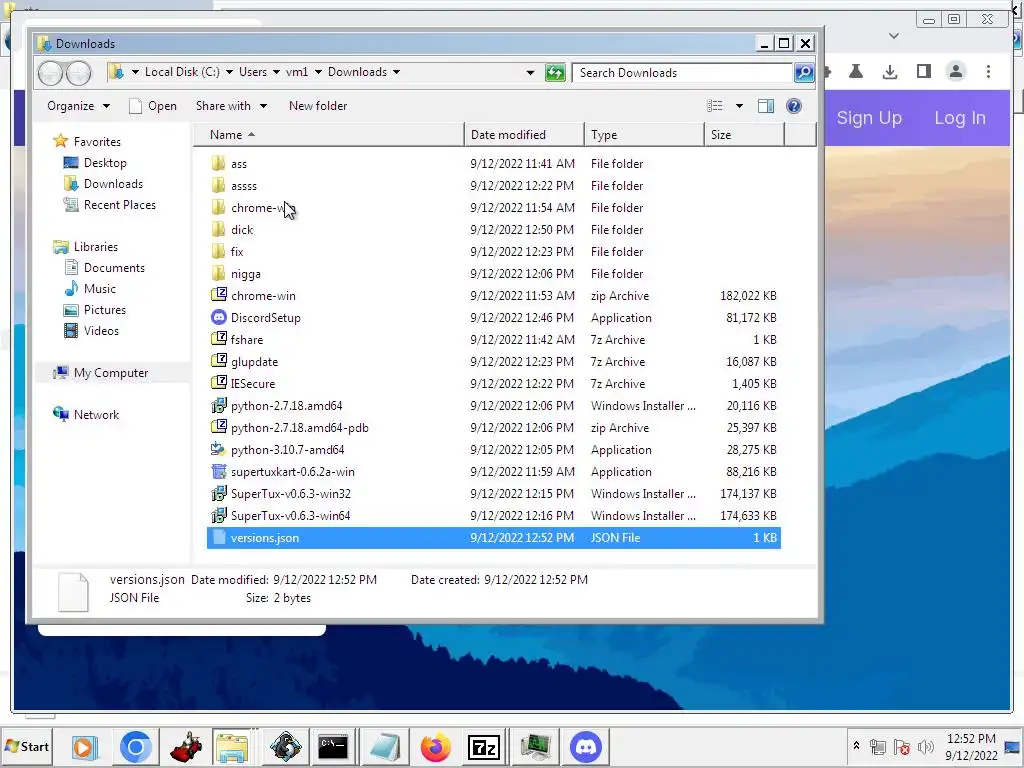Open the Organize menu

[x=78, y=106]
